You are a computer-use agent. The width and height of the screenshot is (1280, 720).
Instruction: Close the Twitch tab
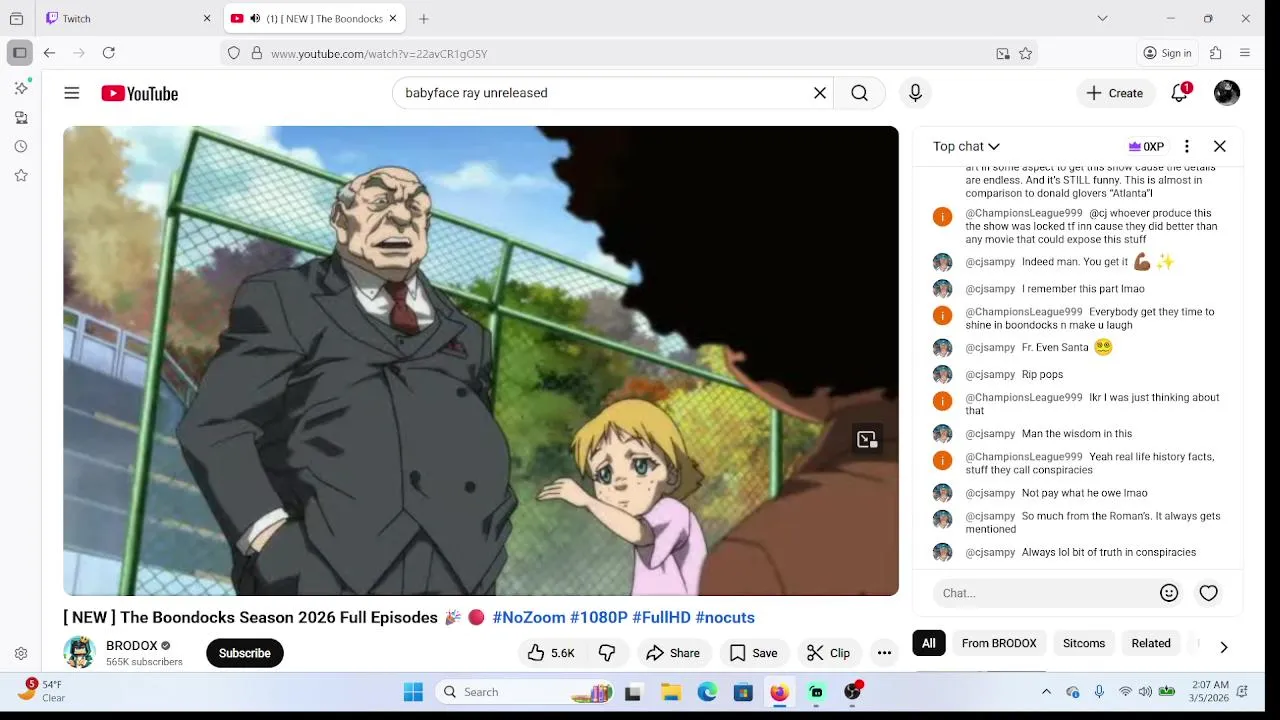207,18
